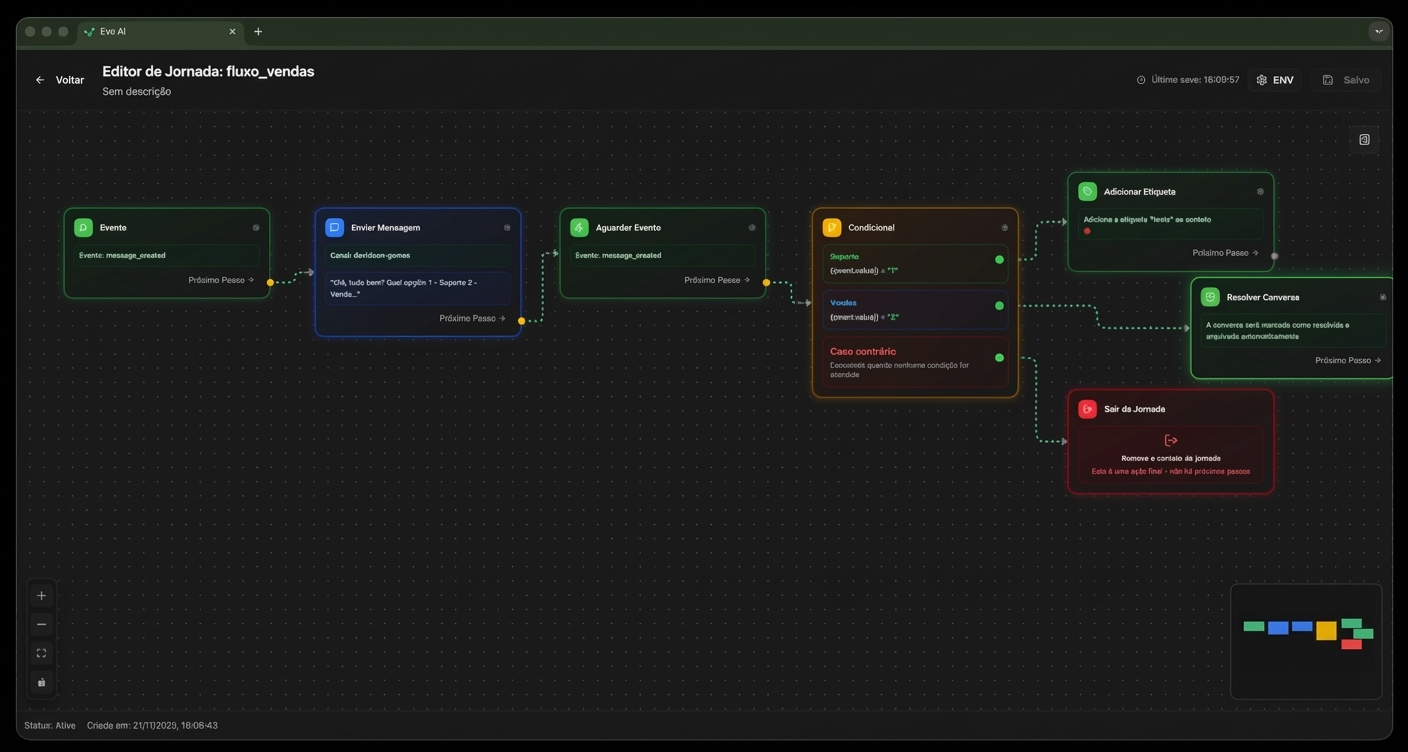Open environment variables via the ENV gear button
The image size is (1408, 752).
click(x=1275, y=79)
